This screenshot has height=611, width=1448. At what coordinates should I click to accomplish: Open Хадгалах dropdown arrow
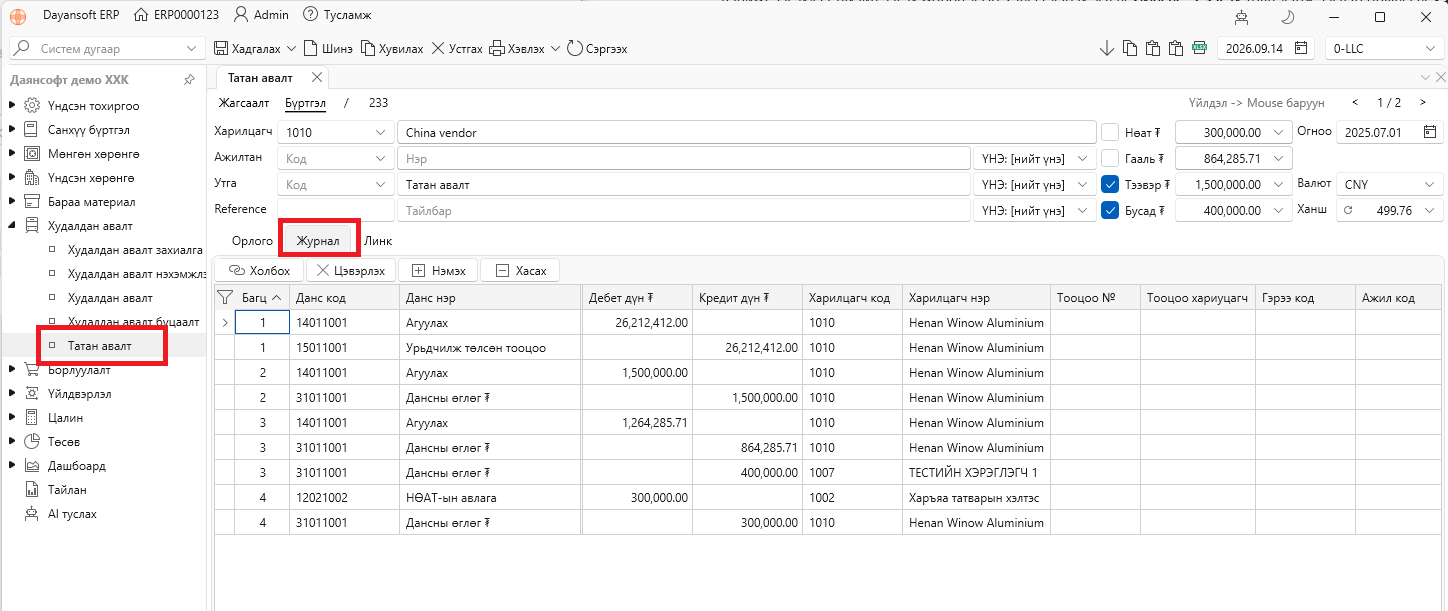291,48
